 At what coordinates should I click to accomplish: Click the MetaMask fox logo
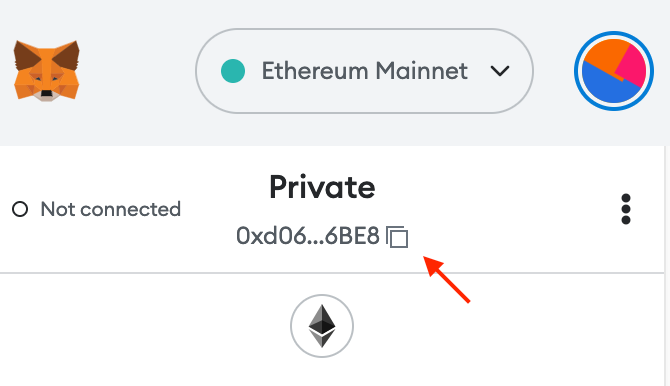point(47,71)
